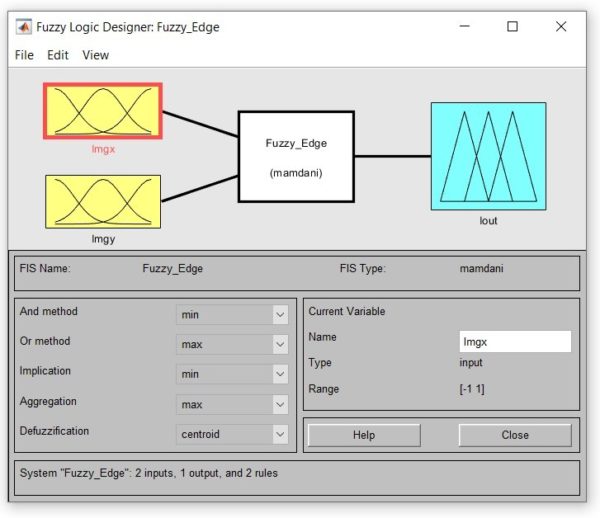Open the Edit menu
The width and height of the screenshot is (600, 518).
coord(58,55)
